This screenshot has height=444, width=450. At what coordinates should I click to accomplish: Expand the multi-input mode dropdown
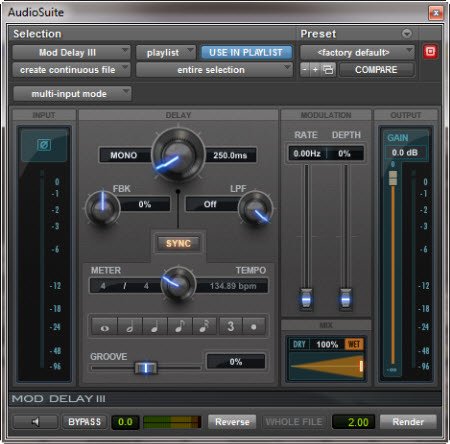coord(72,94)
